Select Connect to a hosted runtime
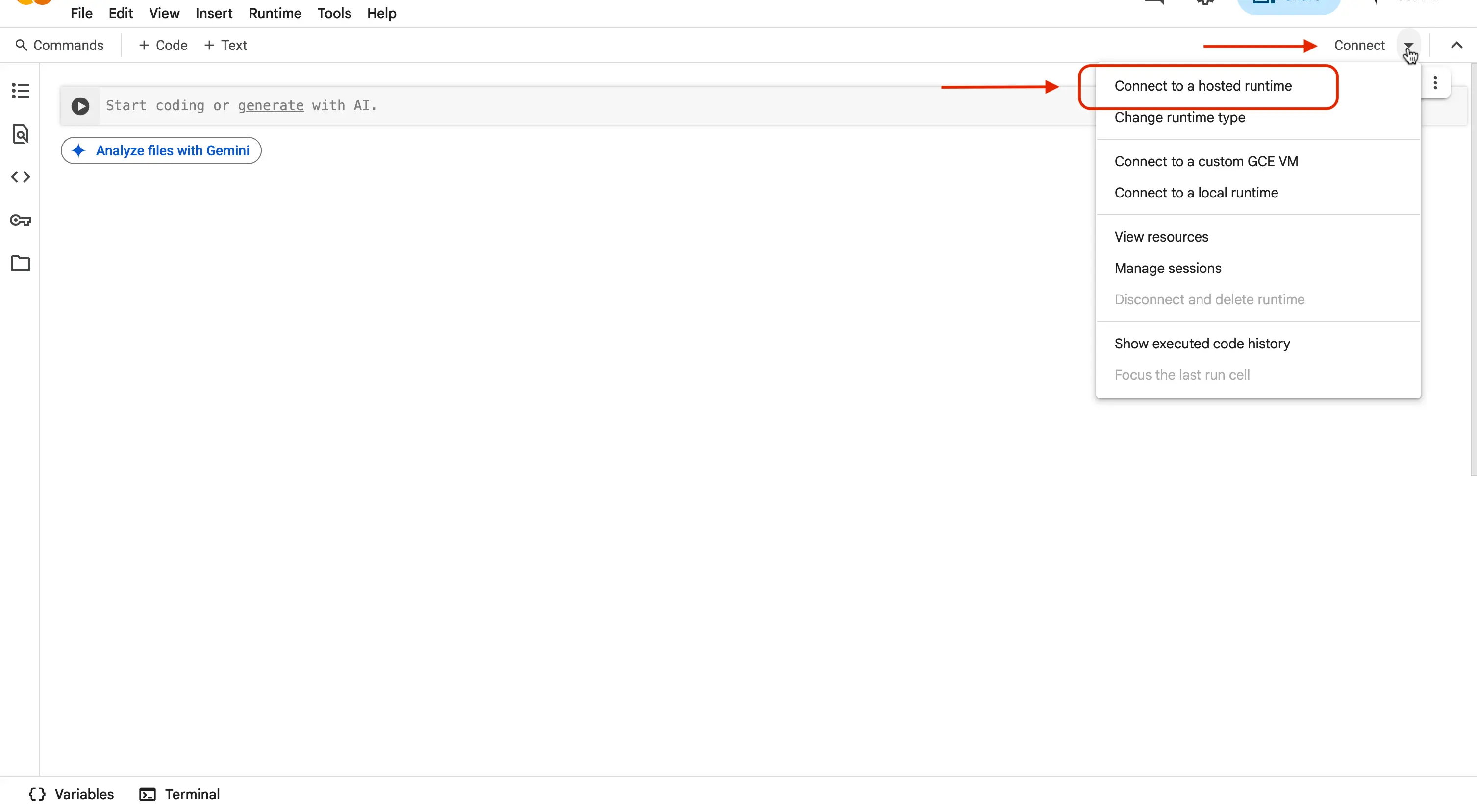 pyautogui.click(x=1258, y=86)
